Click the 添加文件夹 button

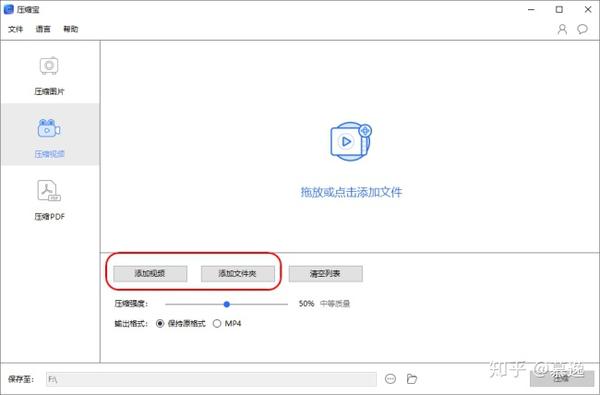[238, 274]
